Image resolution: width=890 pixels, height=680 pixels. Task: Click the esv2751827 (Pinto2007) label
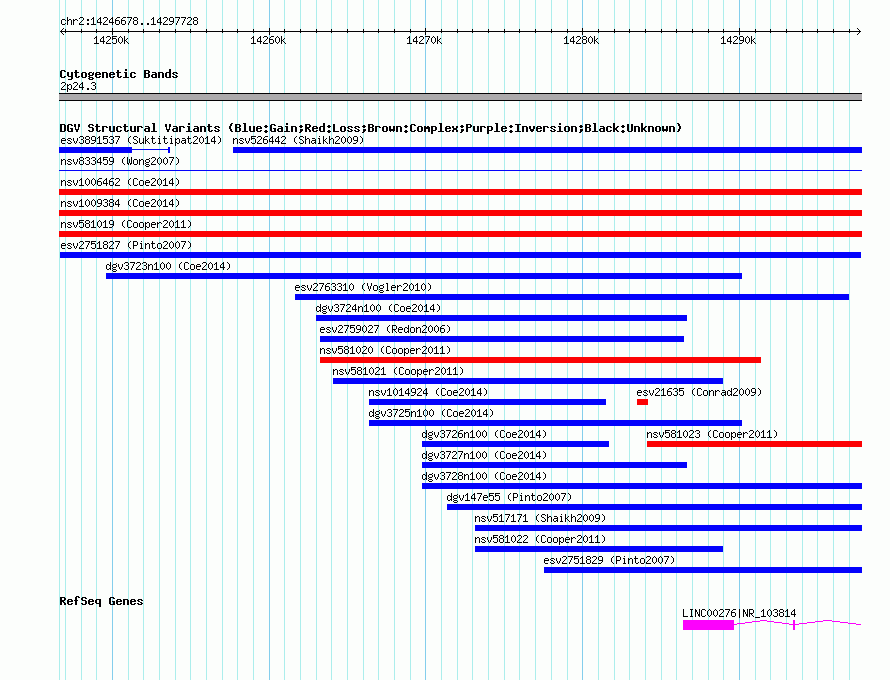126,245
